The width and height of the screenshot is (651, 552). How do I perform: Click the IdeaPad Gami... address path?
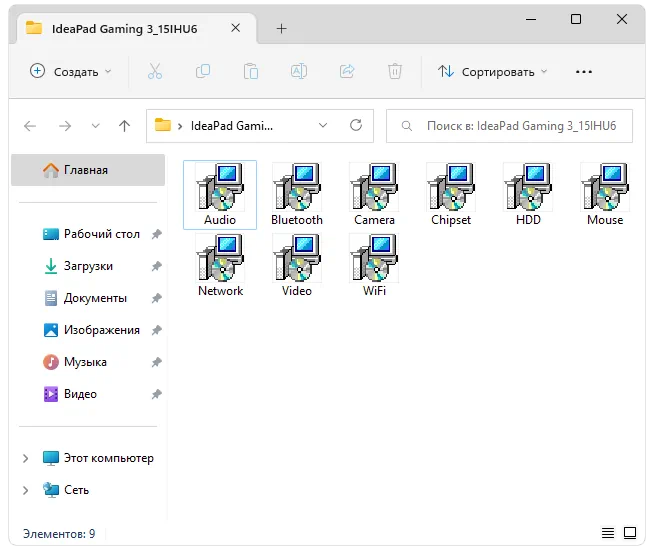pos(232,126)
